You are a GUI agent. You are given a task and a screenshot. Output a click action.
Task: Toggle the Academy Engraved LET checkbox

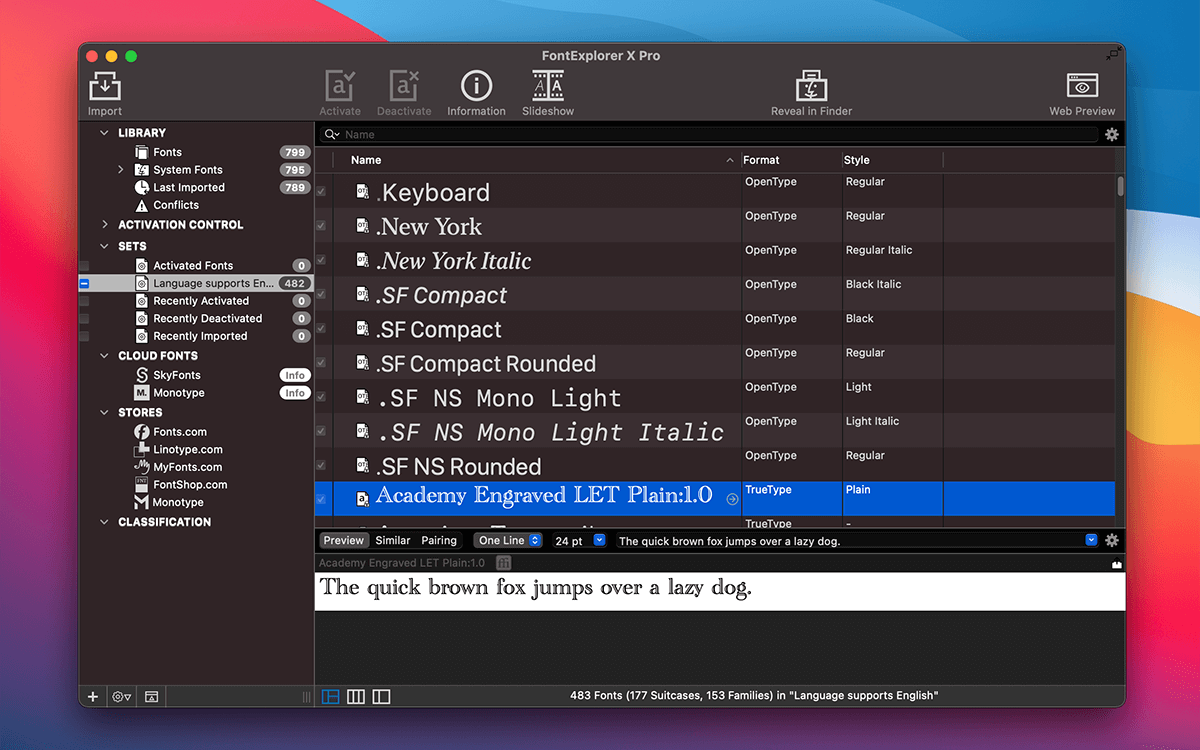[x=321, y=499]
